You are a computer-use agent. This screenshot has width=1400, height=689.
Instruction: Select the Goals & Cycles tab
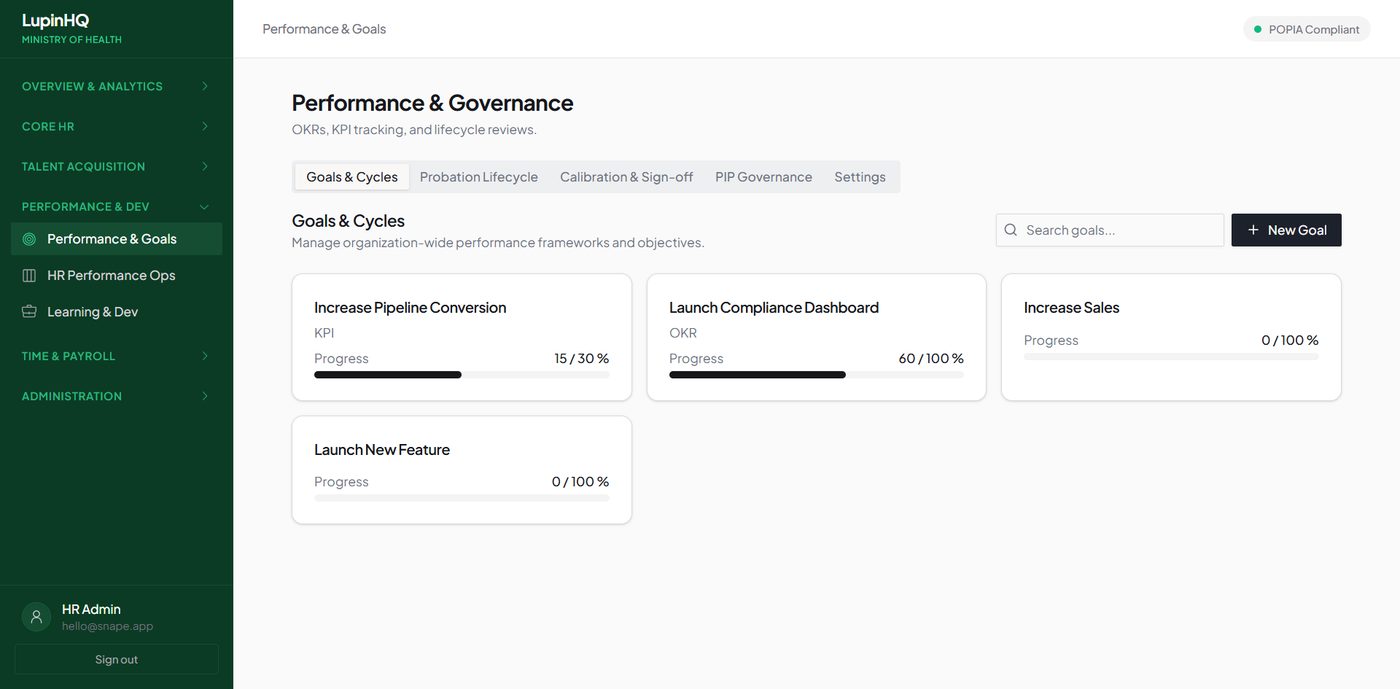tap(352, 177)
